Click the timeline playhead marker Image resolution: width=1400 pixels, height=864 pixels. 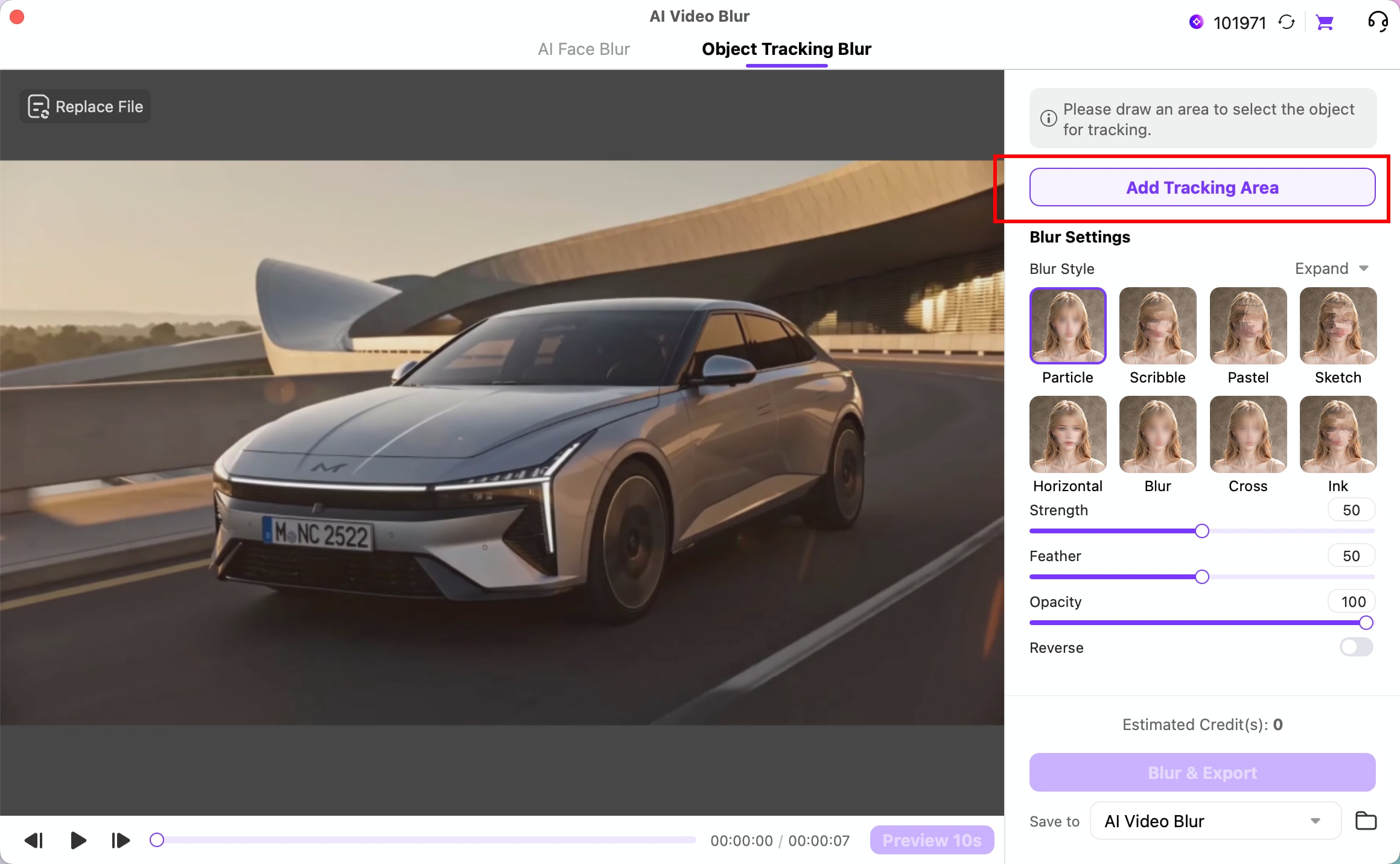coord(157,840)
